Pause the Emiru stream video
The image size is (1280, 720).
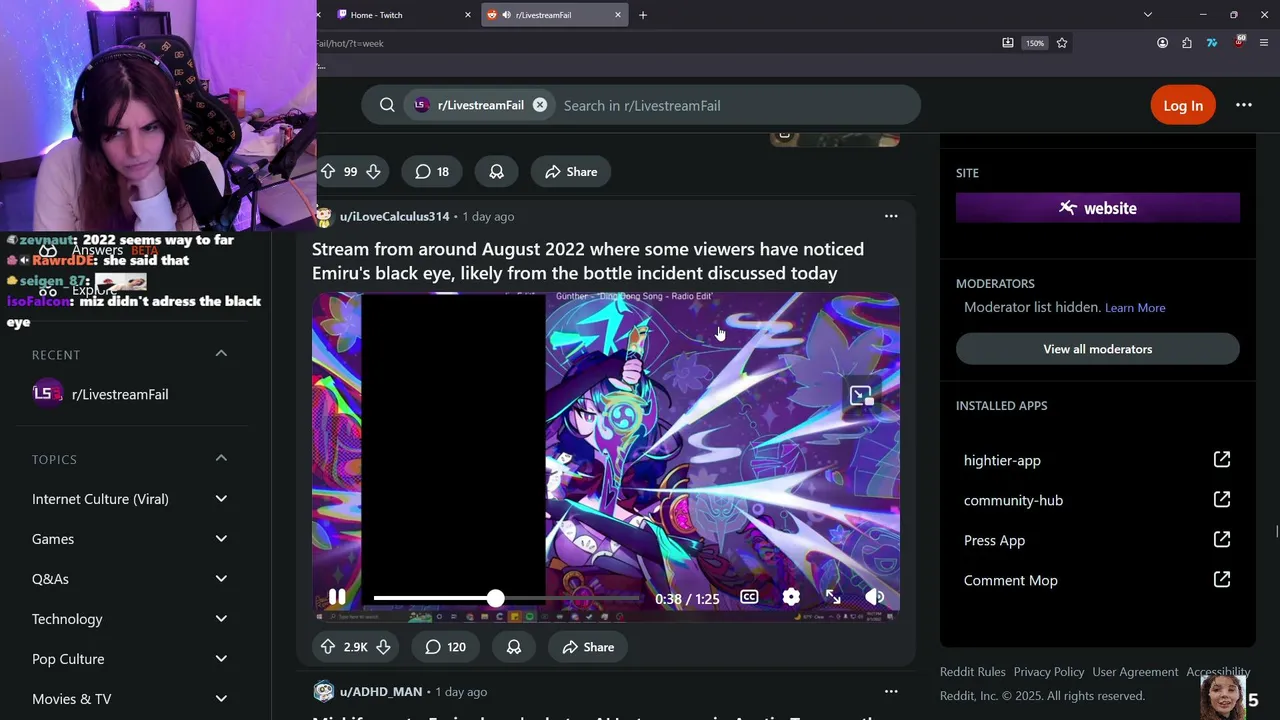337,598
